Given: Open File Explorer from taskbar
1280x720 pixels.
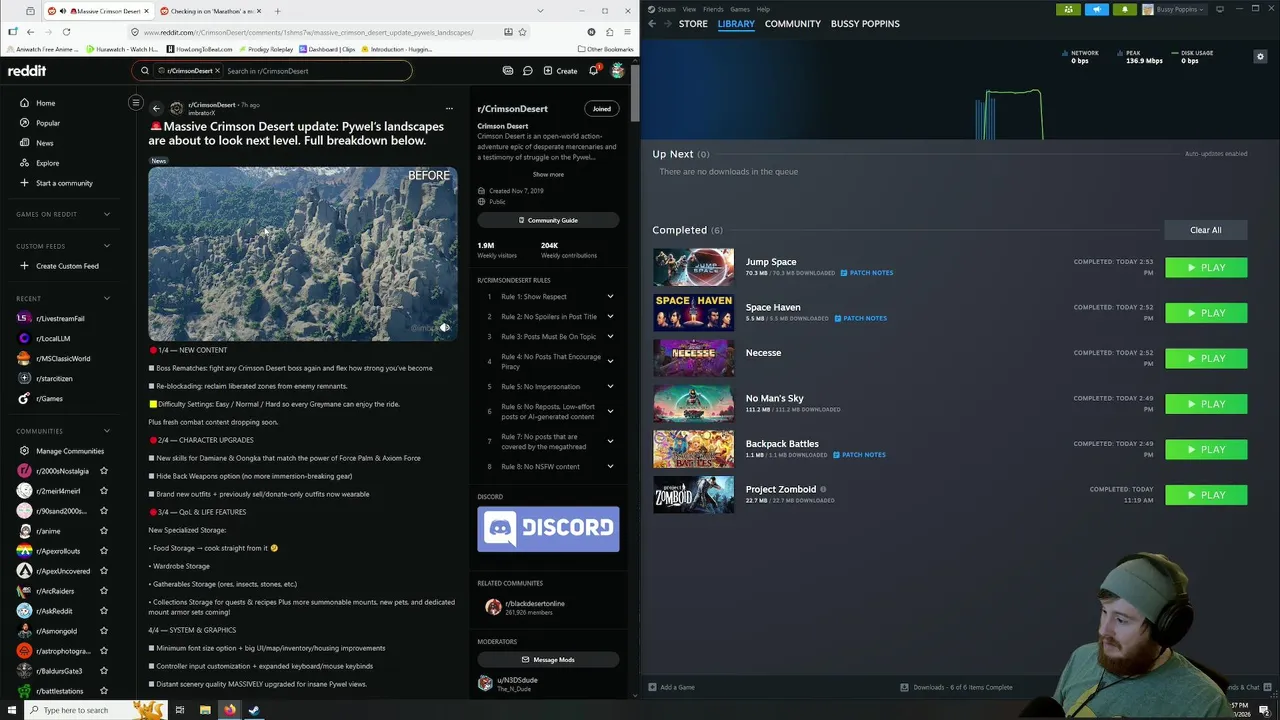Looking at the screenshot, I should 205,710.
